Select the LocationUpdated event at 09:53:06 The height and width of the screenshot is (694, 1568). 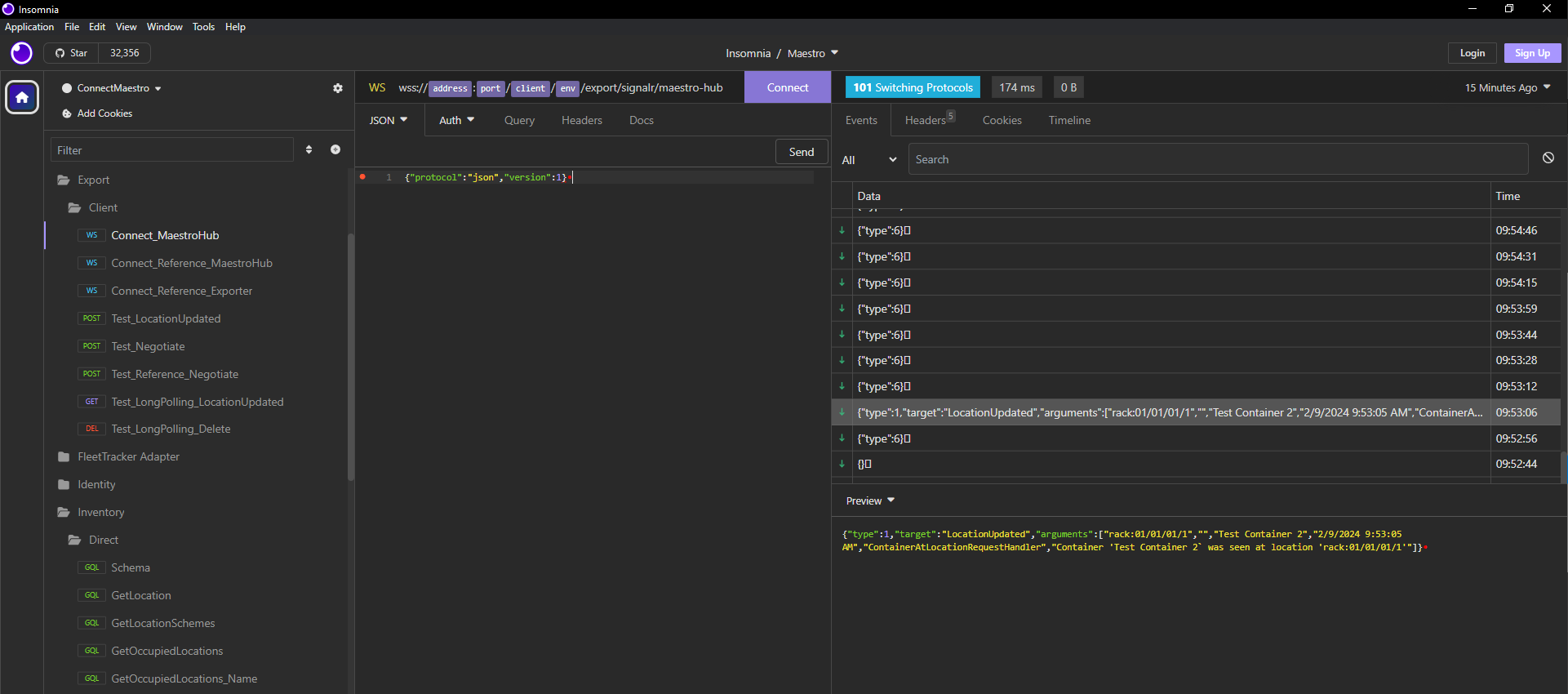(1196, 412)
